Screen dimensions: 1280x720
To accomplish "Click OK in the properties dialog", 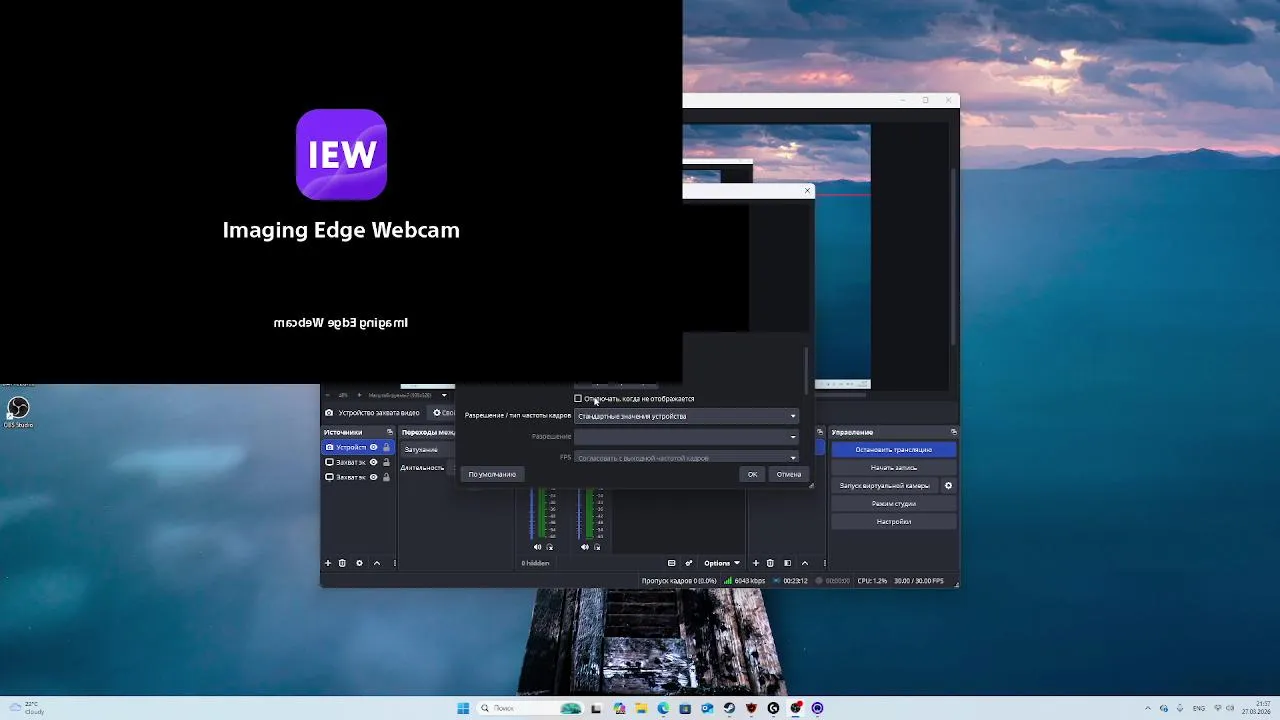I will point(752,474).
